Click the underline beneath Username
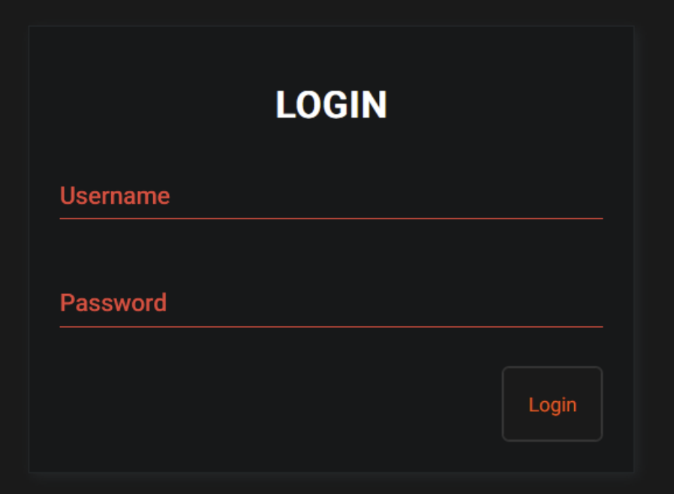The width and height of the screenshot is (674, 494). (x=330, y=217)
